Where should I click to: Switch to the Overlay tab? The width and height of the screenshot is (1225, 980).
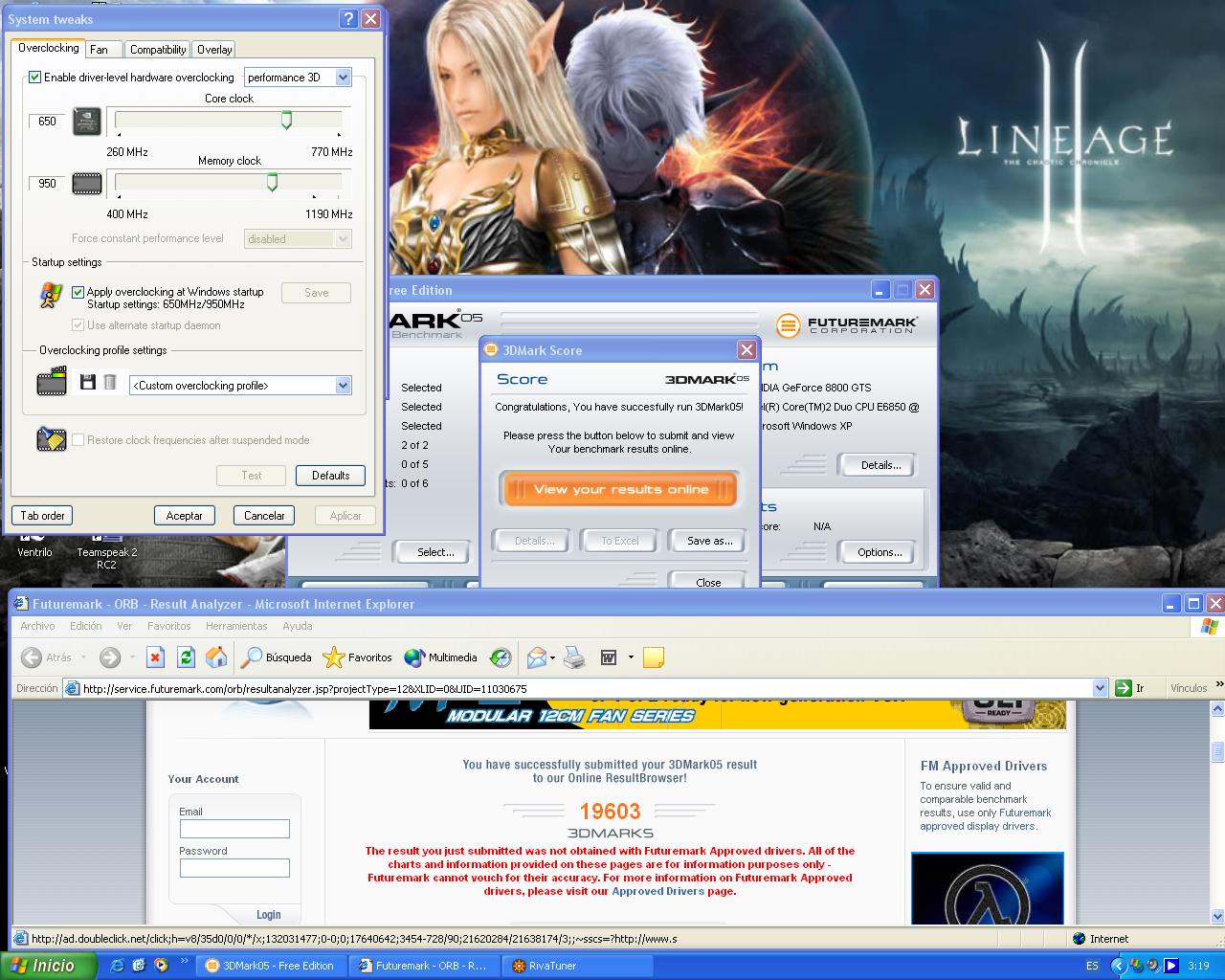pyautogui.click(x=214, y=50)
